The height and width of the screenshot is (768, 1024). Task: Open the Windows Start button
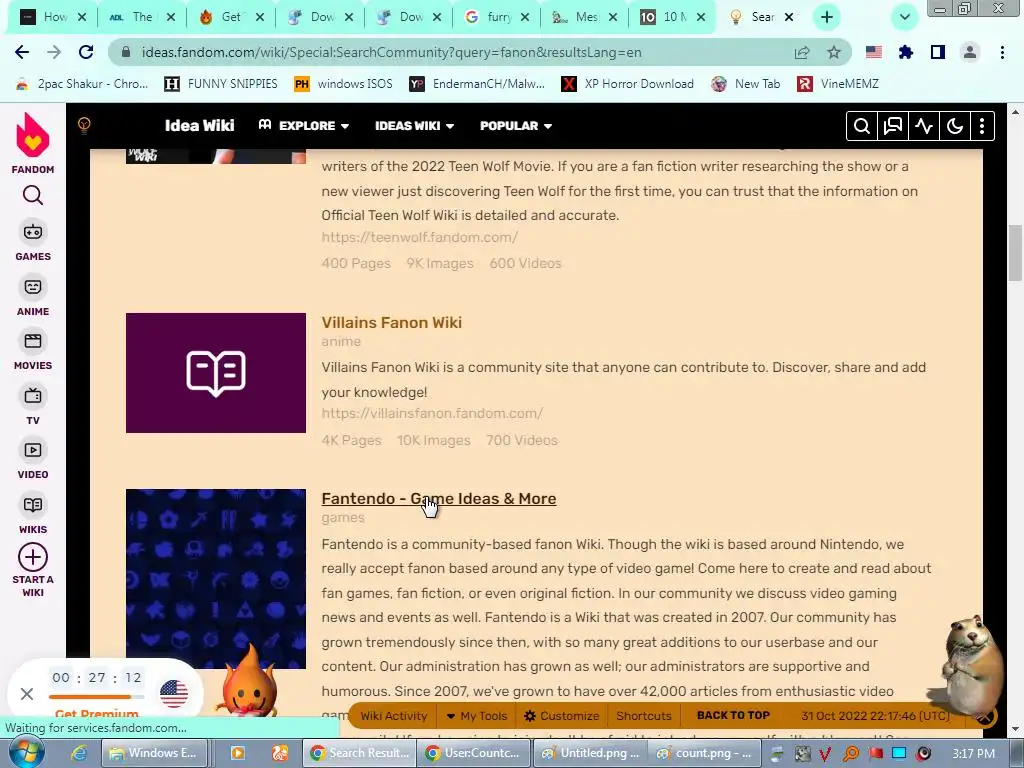25,753
